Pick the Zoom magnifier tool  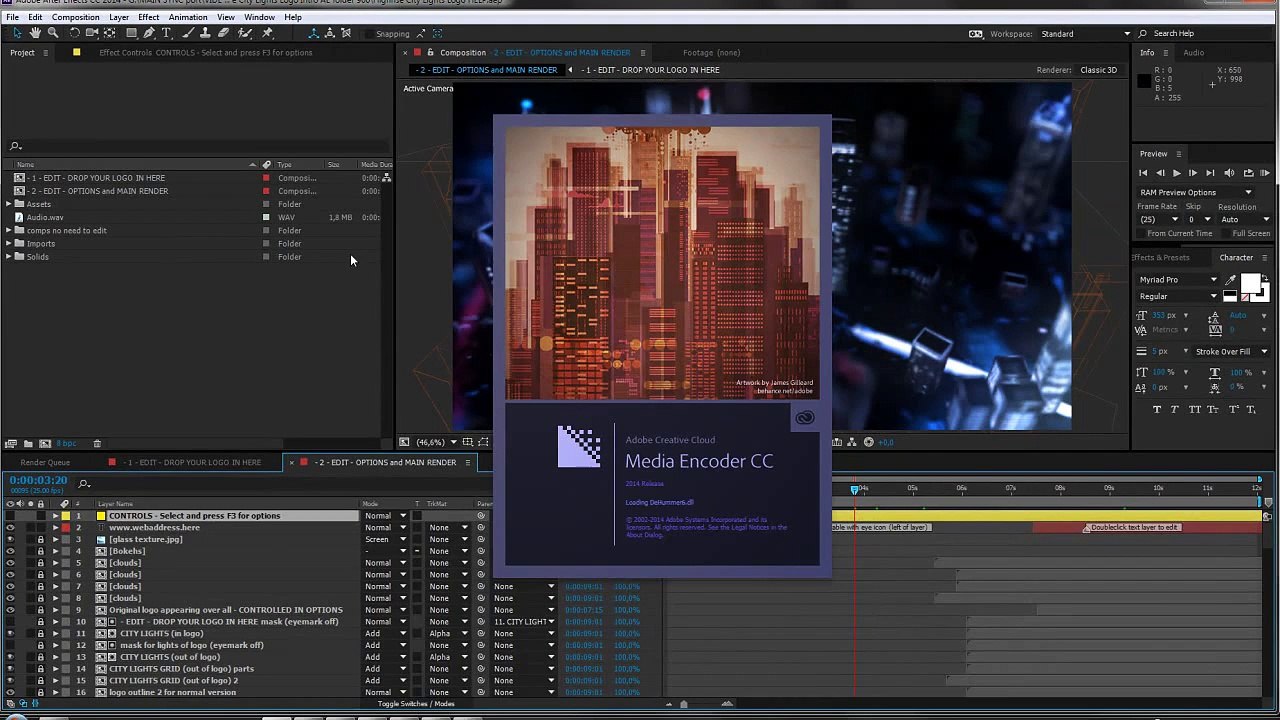pos(53,33)
